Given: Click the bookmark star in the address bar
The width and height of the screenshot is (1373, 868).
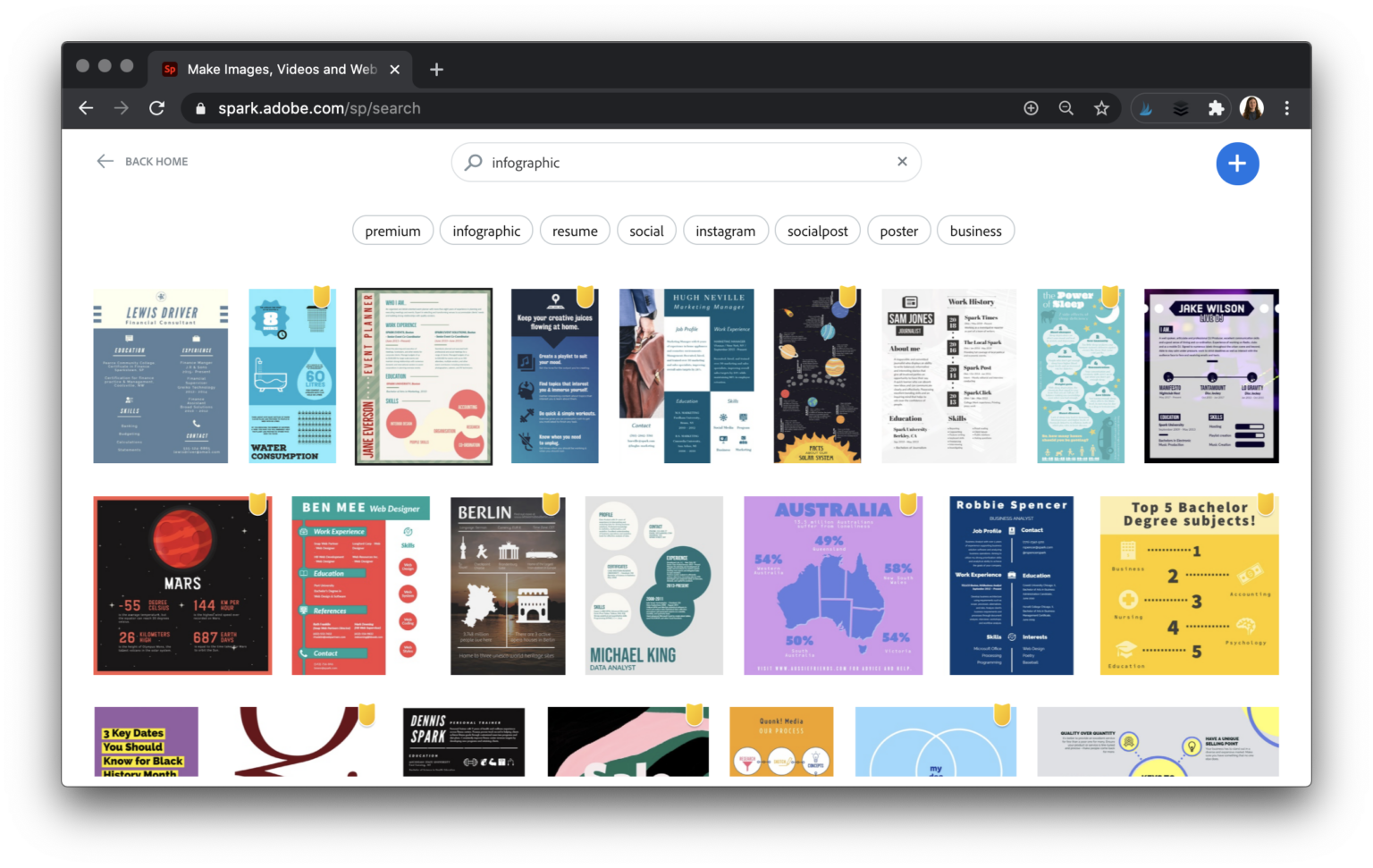Looking at the screenshot, I should pyautogui.click(x=1101, y=107).
